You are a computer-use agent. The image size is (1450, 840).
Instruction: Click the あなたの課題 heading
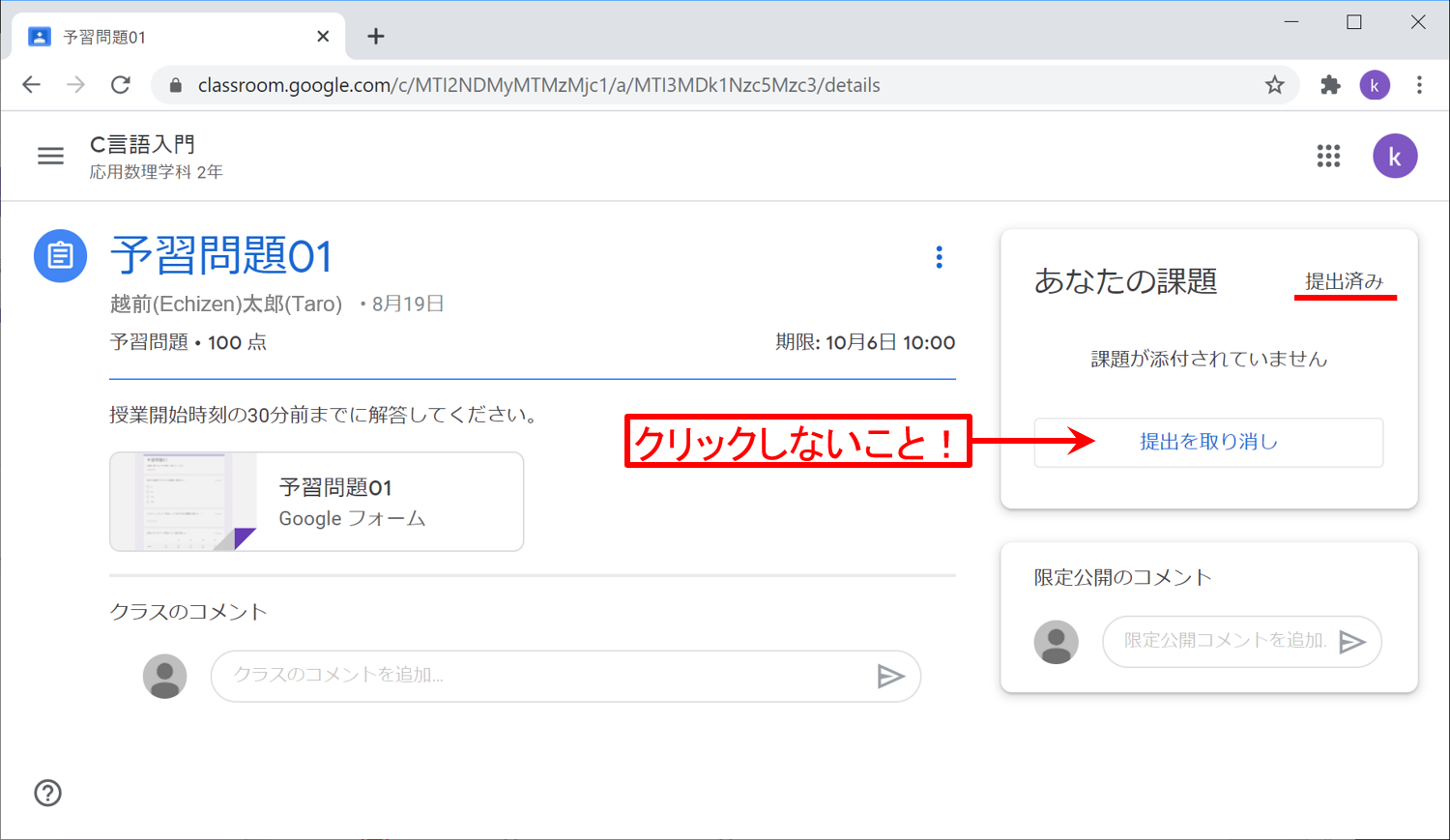(x=1126, y=281)
